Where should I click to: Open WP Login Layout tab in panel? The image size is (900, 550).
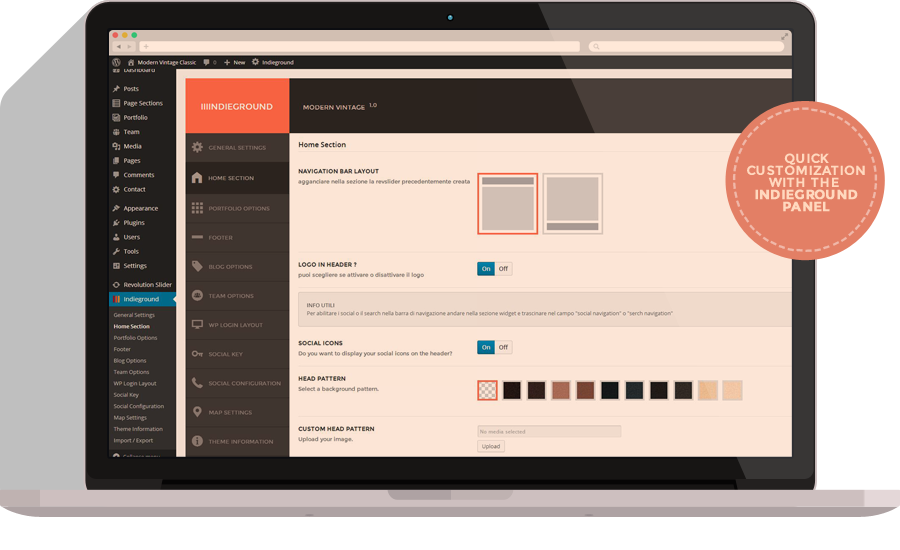pyautogui.click(x=237, y=325)
